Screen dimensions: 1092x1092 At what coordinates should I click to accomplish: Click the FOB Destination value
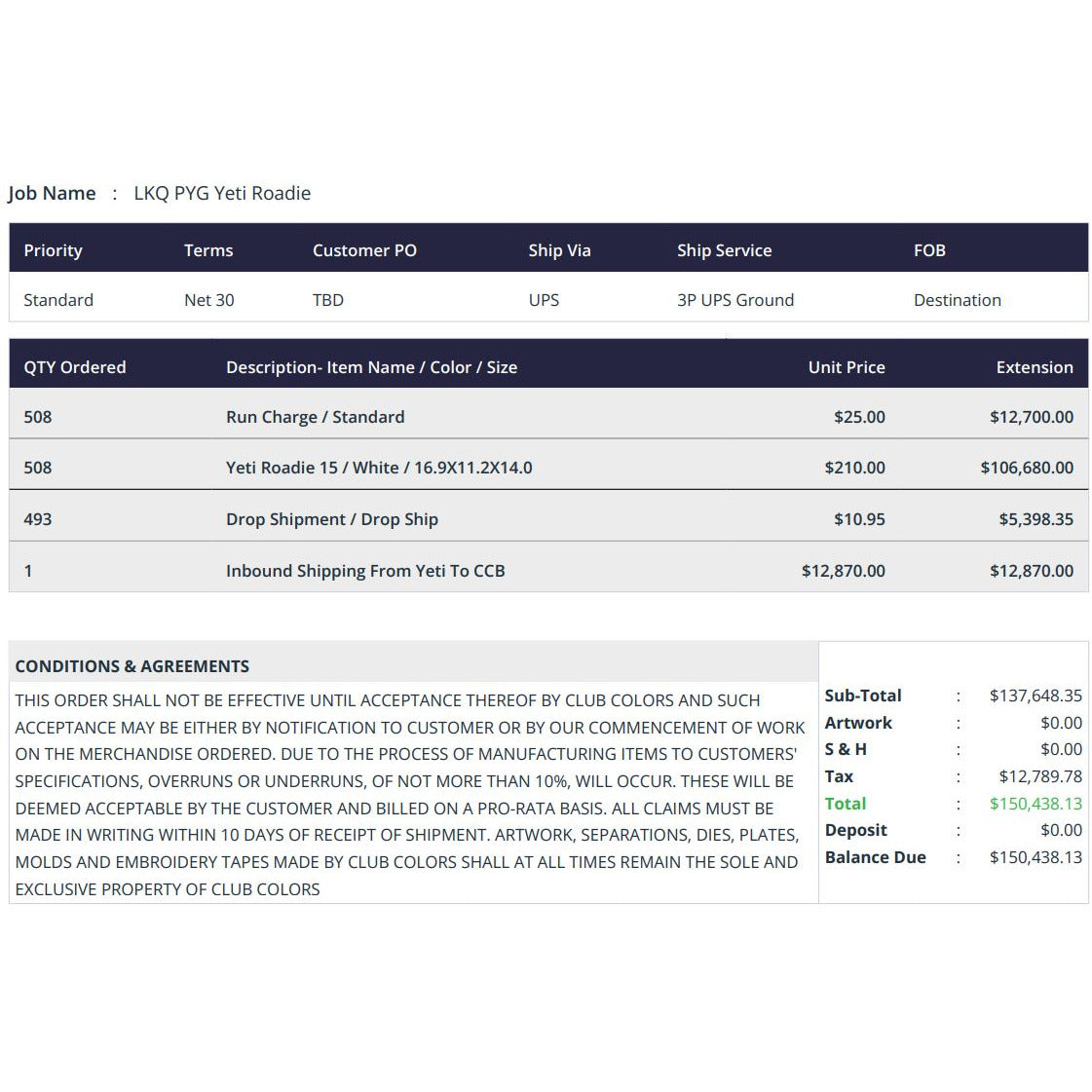pos(957,300)
